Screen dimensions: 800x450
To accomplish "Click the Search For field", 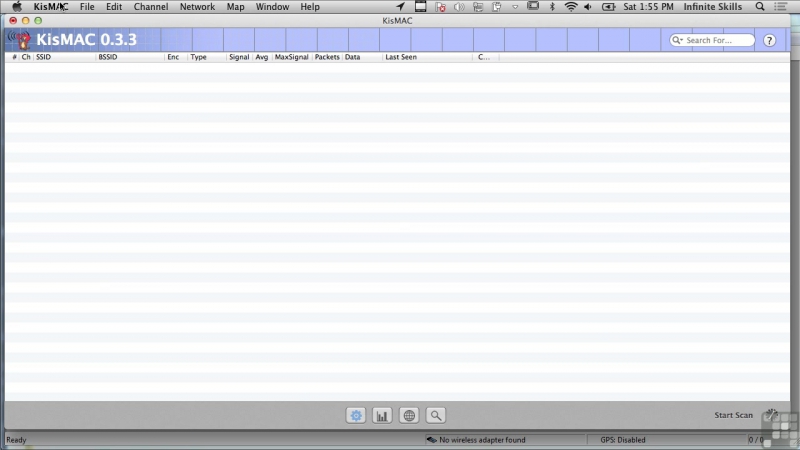I will [x=713, y=40].
